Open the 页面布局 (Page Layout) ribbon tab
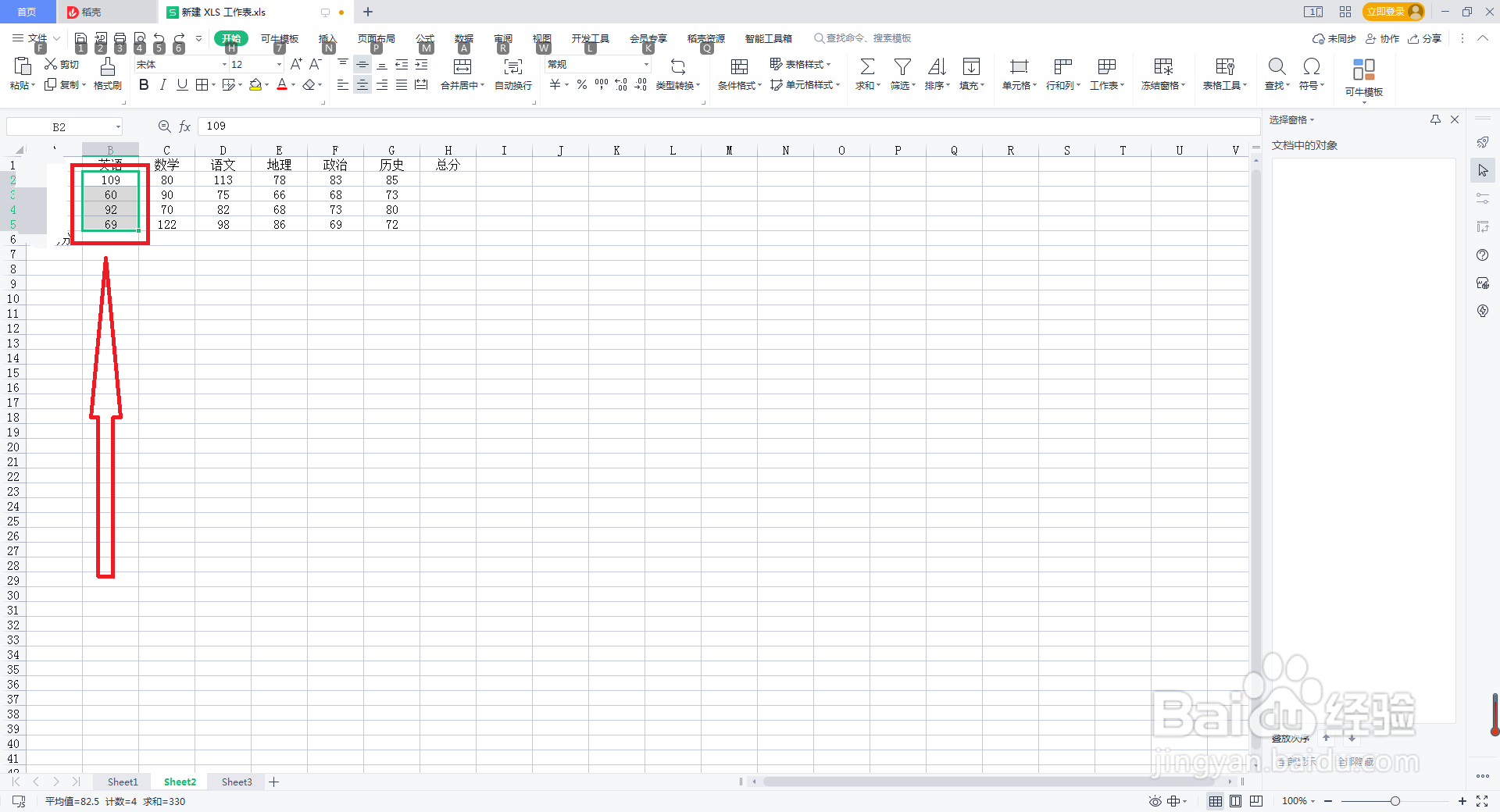Image resolution: width=1500 pixels, height=812 pixels. pos(377,38)
